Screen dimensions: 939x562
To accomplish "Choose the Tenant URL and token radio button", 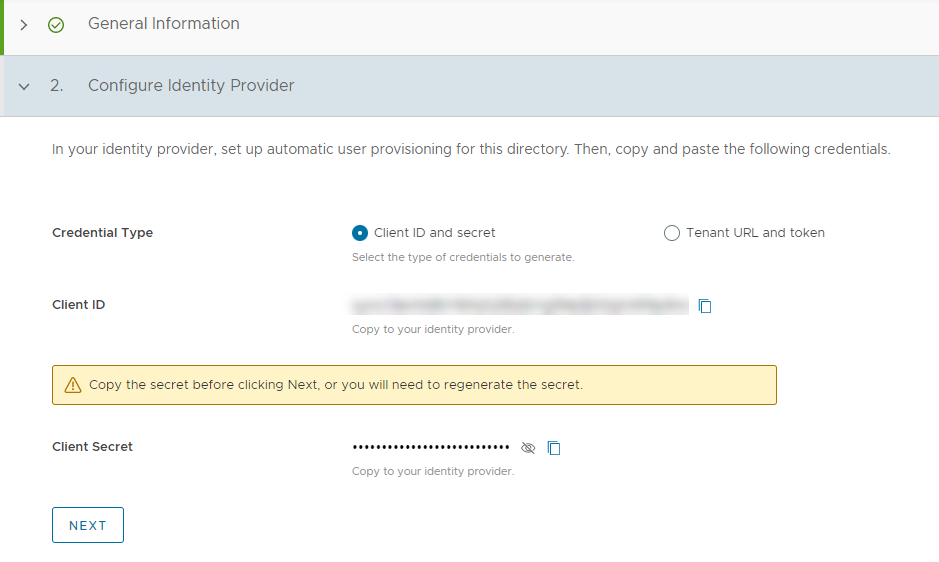I will (672, 232).
